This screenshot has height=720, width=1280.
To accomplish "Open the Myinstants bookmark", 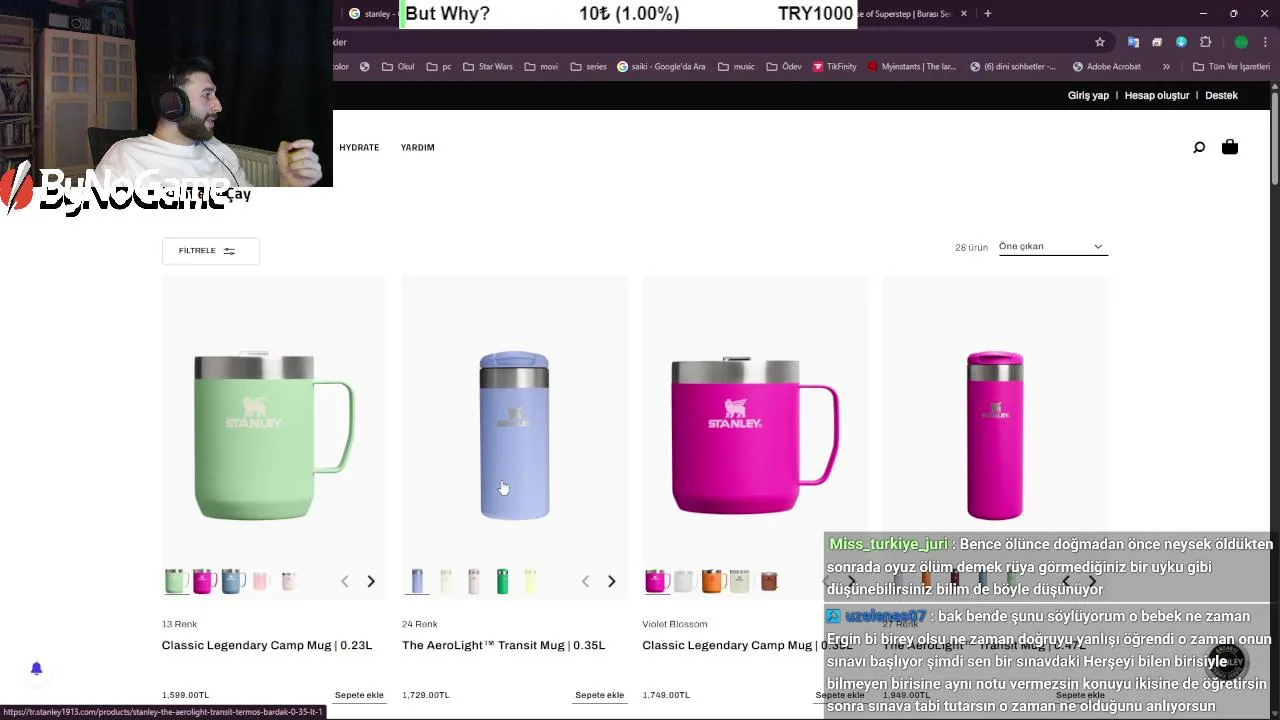I will point(911,67).
